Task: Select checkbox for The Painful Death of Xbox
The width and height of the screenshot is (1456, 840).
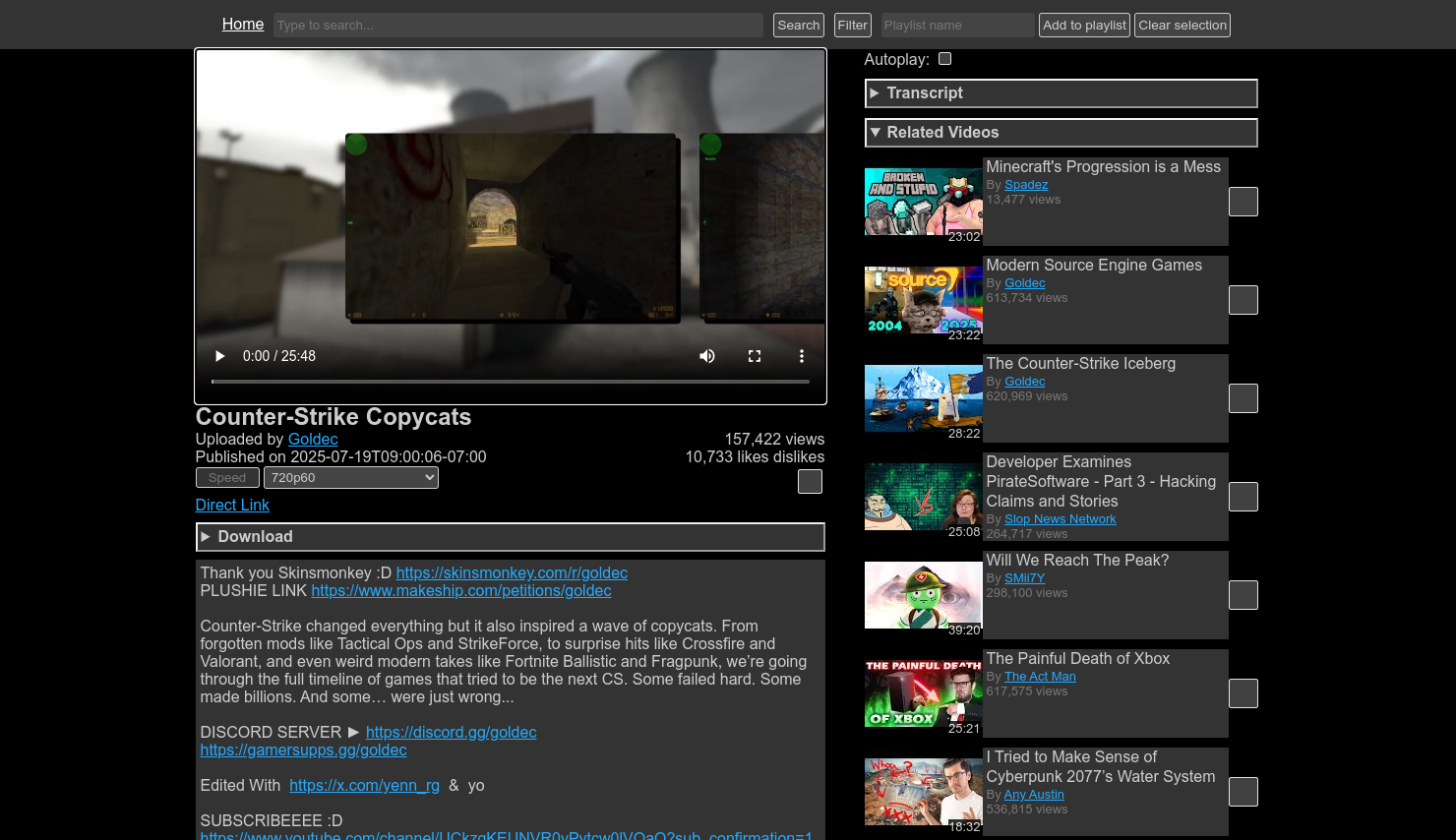Action: pos(1244,693)
